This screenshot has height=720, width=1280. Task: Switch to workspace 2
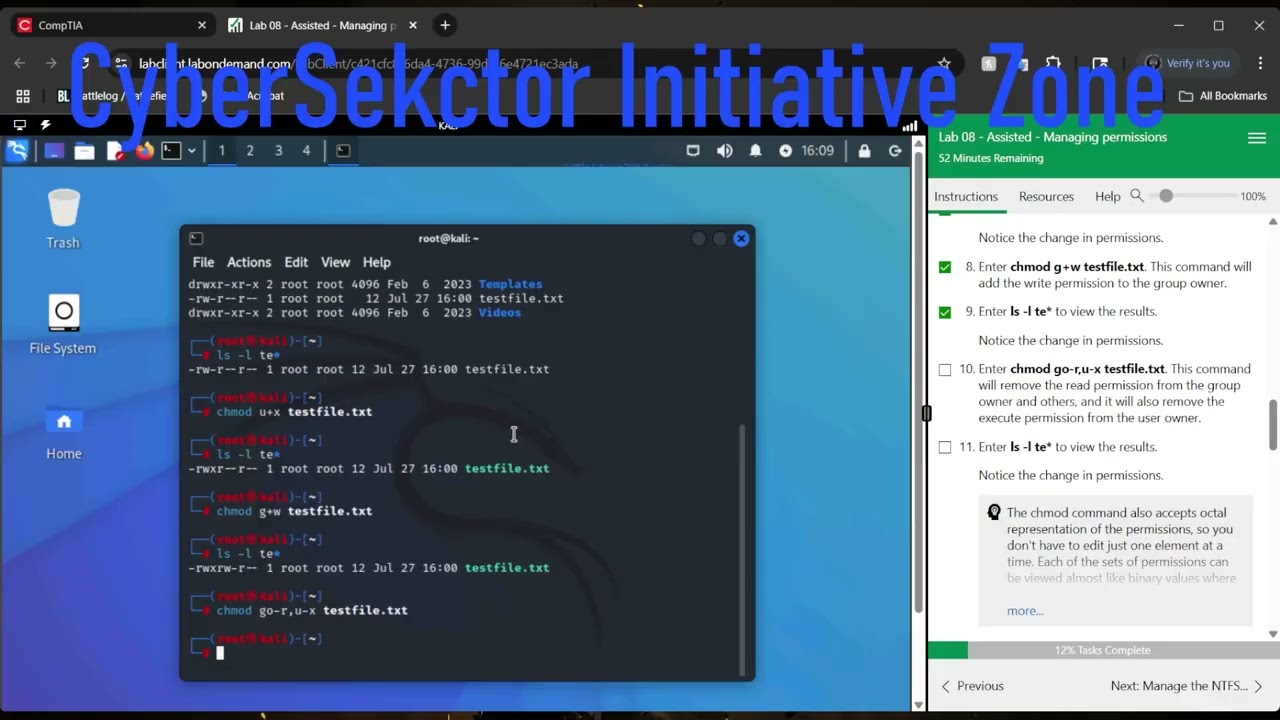(250, 151)
